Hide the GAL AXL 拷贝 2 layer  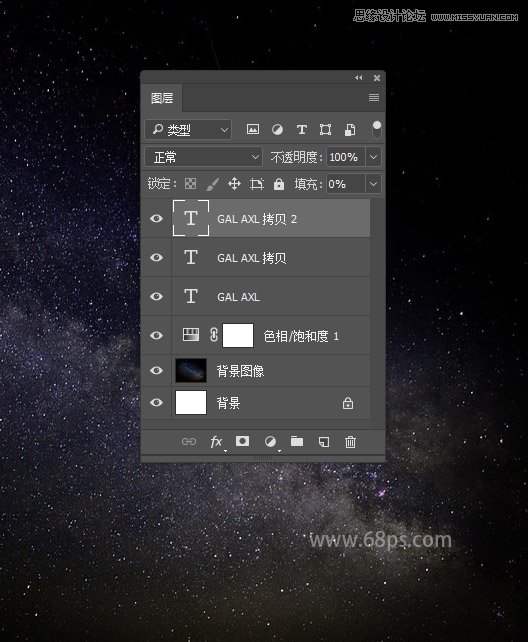[x=156, y=219]
